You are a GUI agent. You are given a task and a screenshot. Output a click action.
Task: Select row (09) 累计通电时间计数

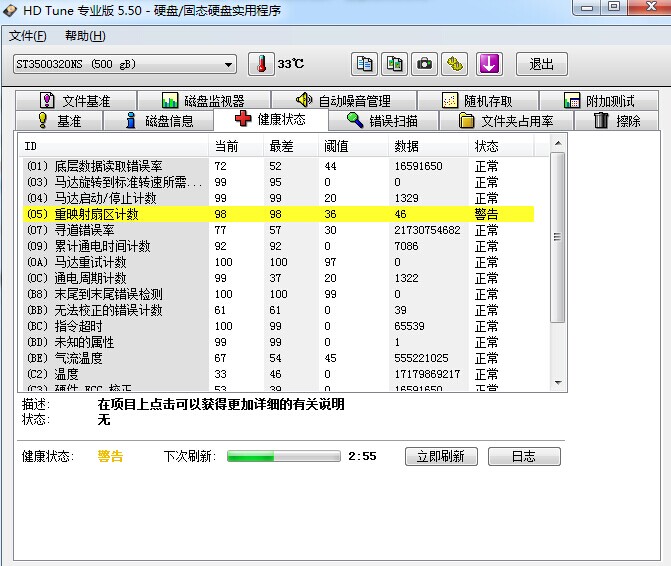pyautogui.click(x=278, y=246)
